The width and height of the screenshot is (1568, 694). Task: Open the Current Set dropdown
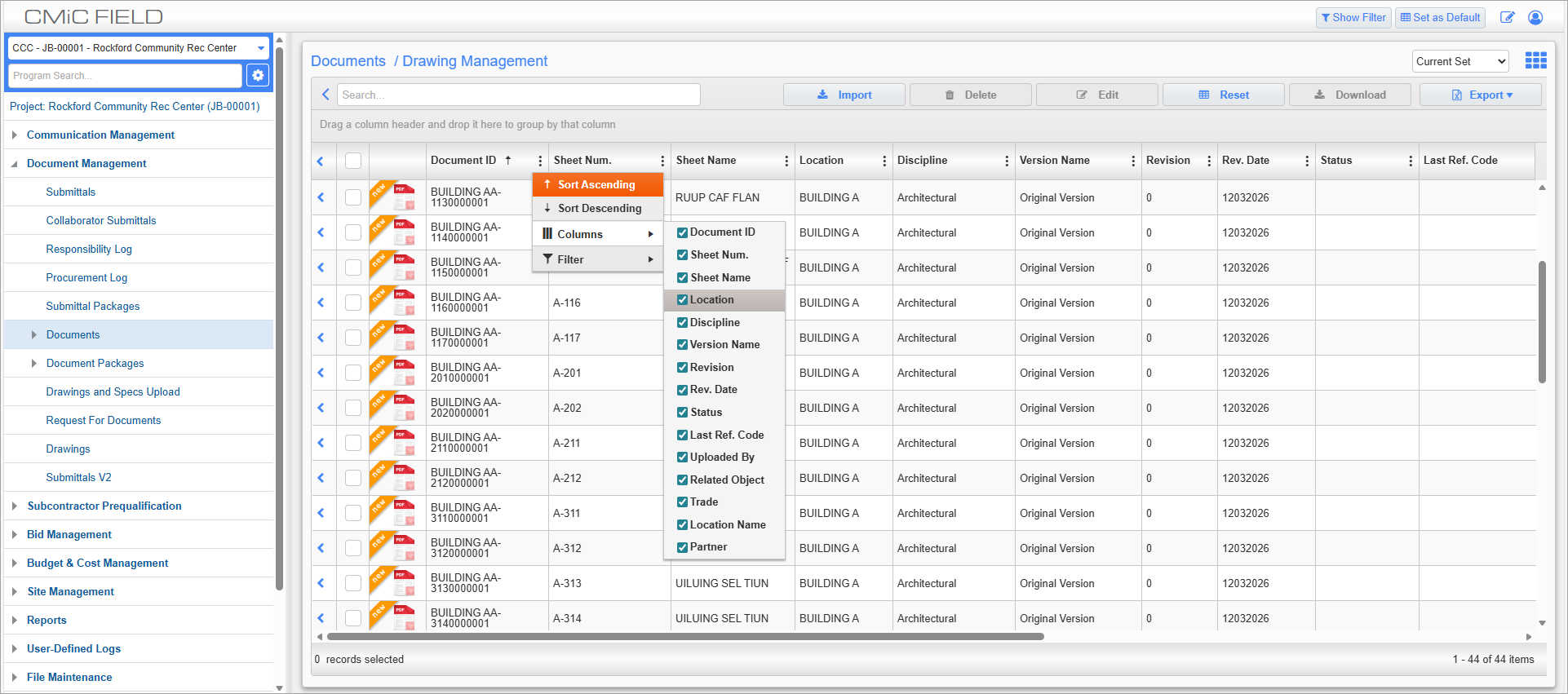tap(1460, 61)
